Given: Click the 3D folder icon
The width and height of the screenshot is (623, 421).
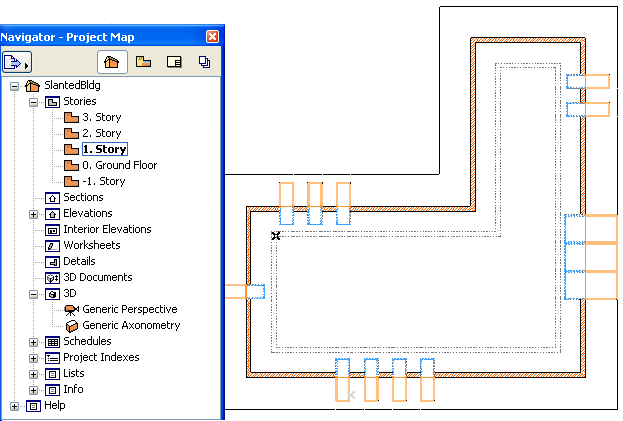Looking at the screenshot, I should point(52,294).
